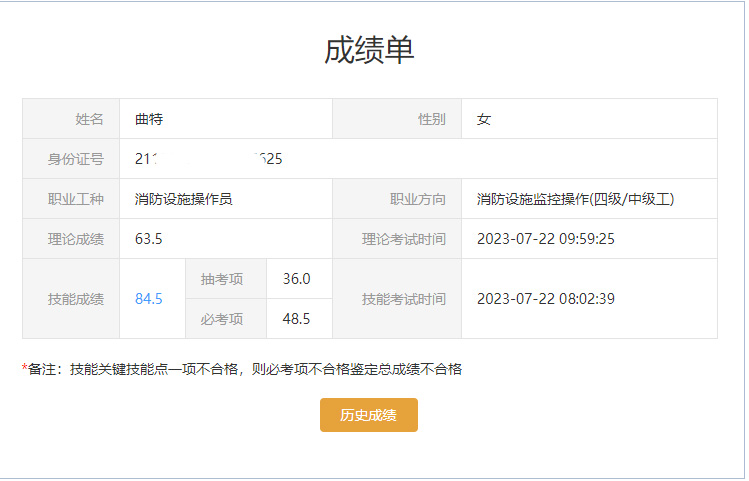Select the gender value 女
749x481 pixels.
coord(484,119)
